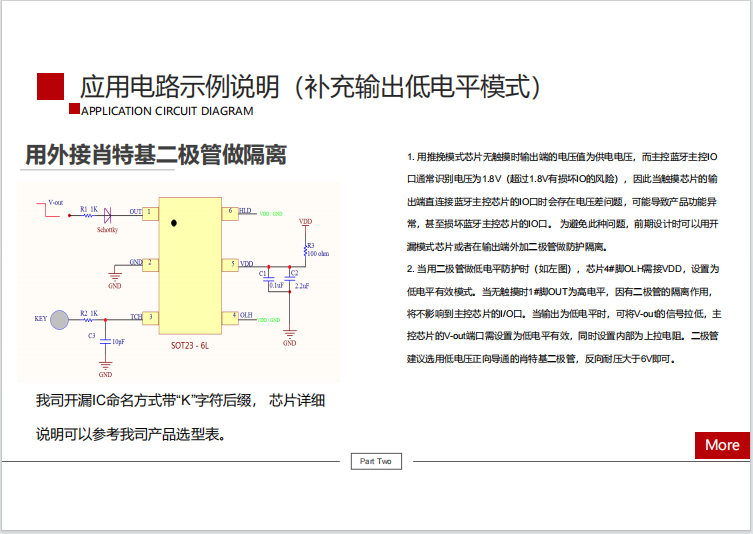
Task: Click the Part Two page label
Action: point(376,461)
